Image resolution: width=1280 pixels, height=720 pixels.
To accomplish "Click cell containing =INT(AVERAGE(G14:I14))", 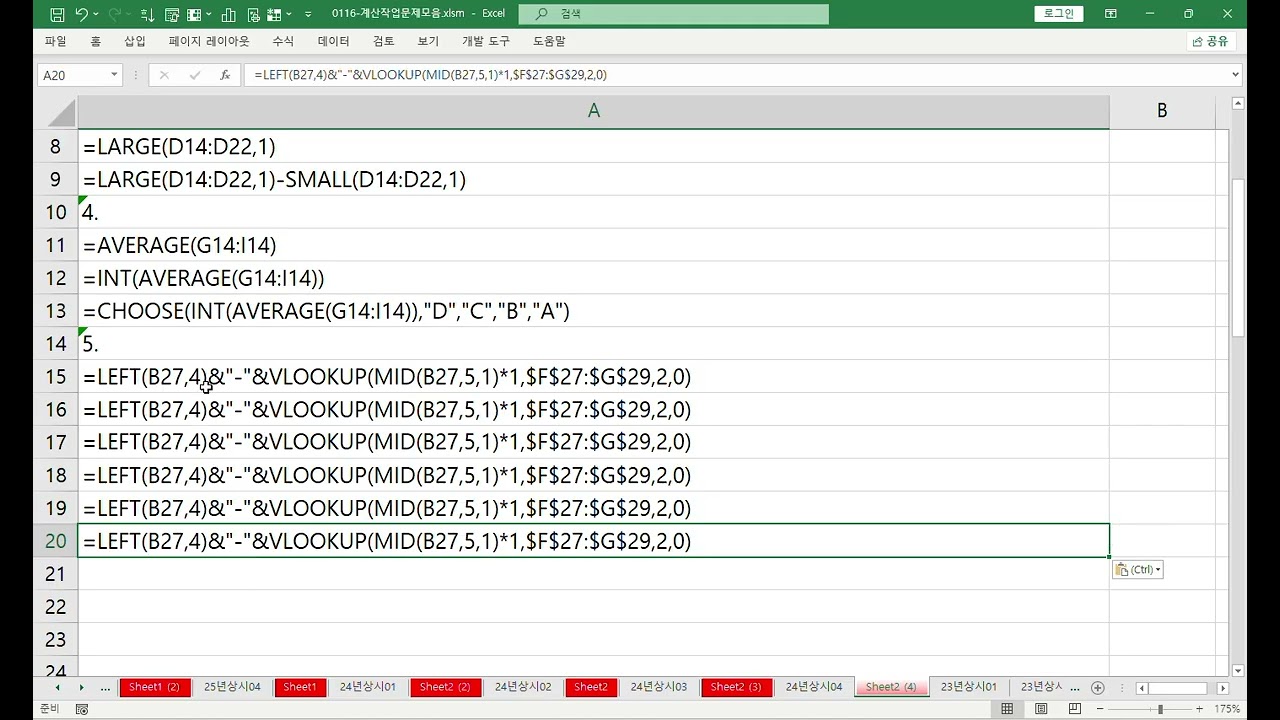I will (x=593, y=278).
